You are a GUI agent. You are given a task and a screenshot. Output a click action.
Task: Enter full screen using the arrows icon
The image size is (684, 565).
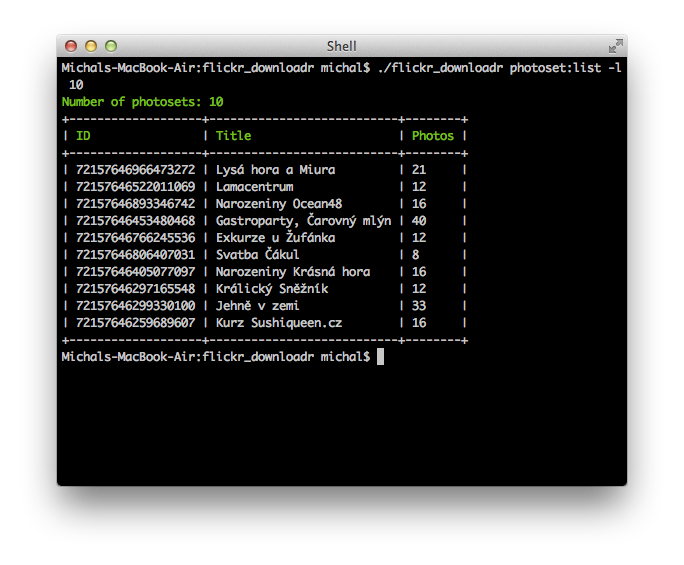(x=616, y=46)
